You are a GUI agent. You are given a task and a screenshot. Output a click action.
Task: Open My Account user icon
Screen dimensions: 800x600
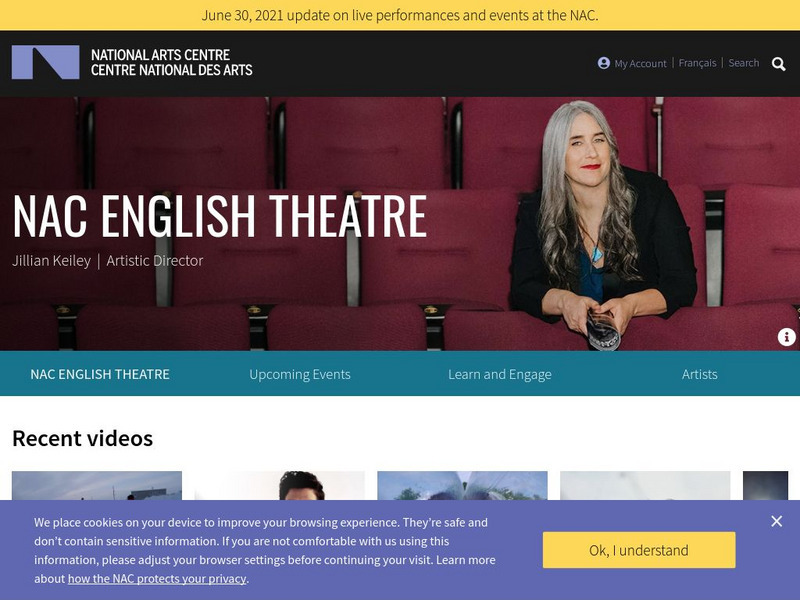[x=604, y=63]
